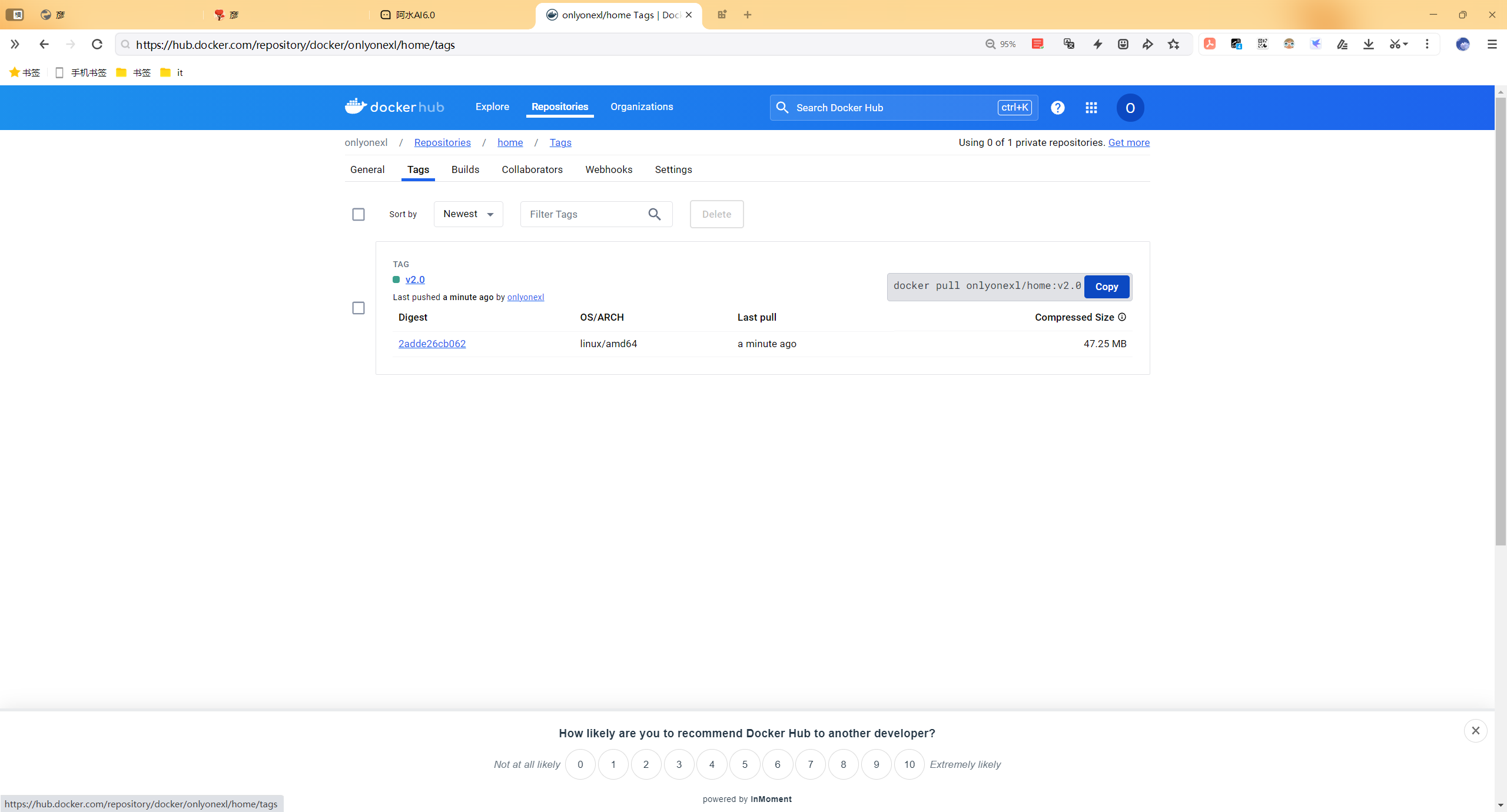Image resolution: width=1507 pixels, height=812 pixels.
Task: Click the browser back arrow
Action: [44, 44]
